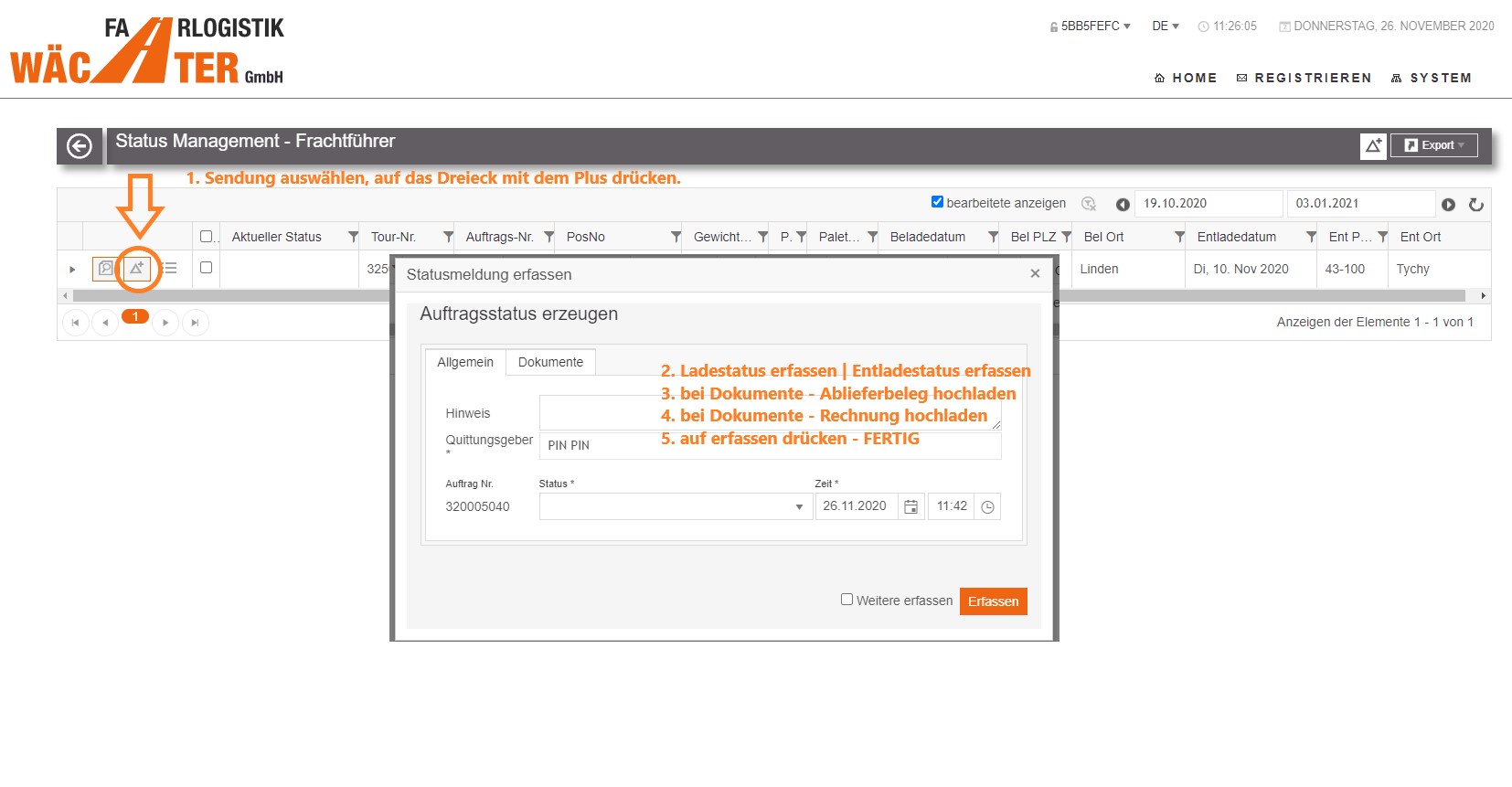Enable the Weitere erfassen checkbox
The height and width of the screenshot is (787, 1512).
[x=847, y=600]
